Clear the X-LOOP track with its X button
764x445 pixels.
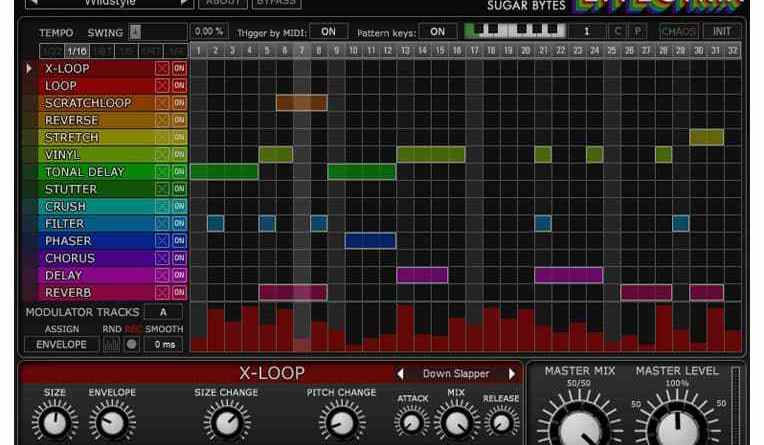(162, 69)
